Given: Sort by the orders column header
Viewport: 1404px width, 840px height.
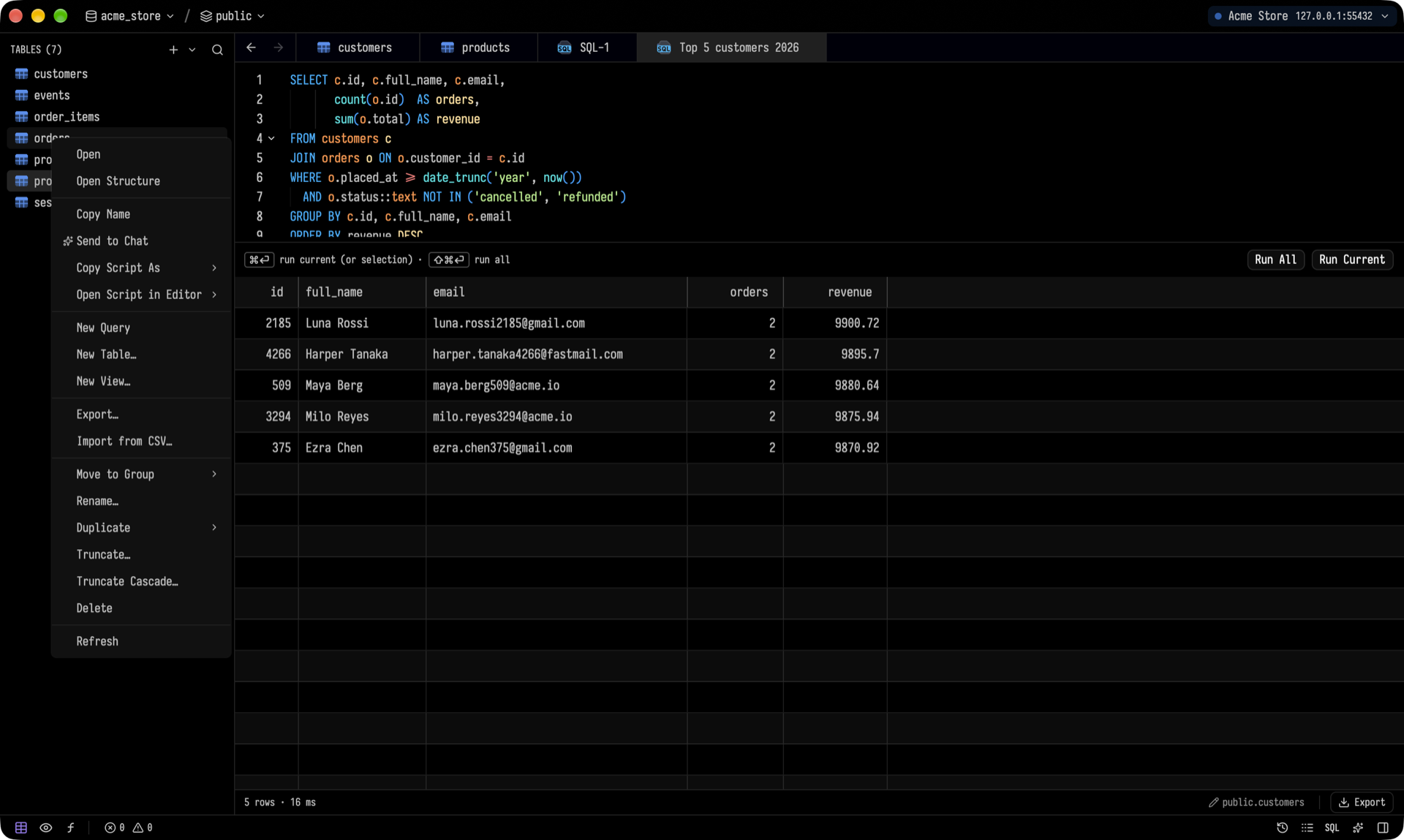Looking at the screenshot, I should (x=735, y=292).
